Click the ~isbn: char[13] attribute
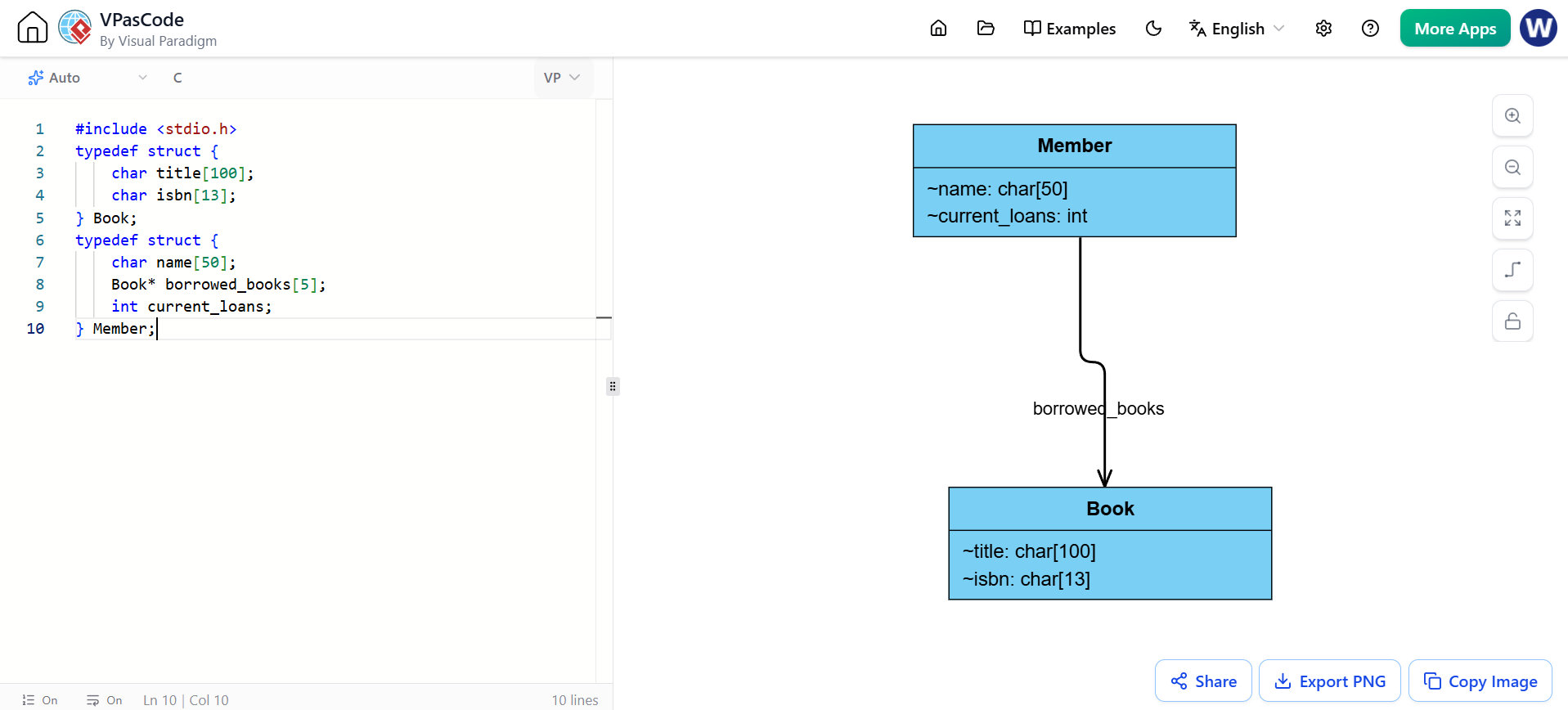The width and height of the screenshot is (1568, 710). (1026, 579)
